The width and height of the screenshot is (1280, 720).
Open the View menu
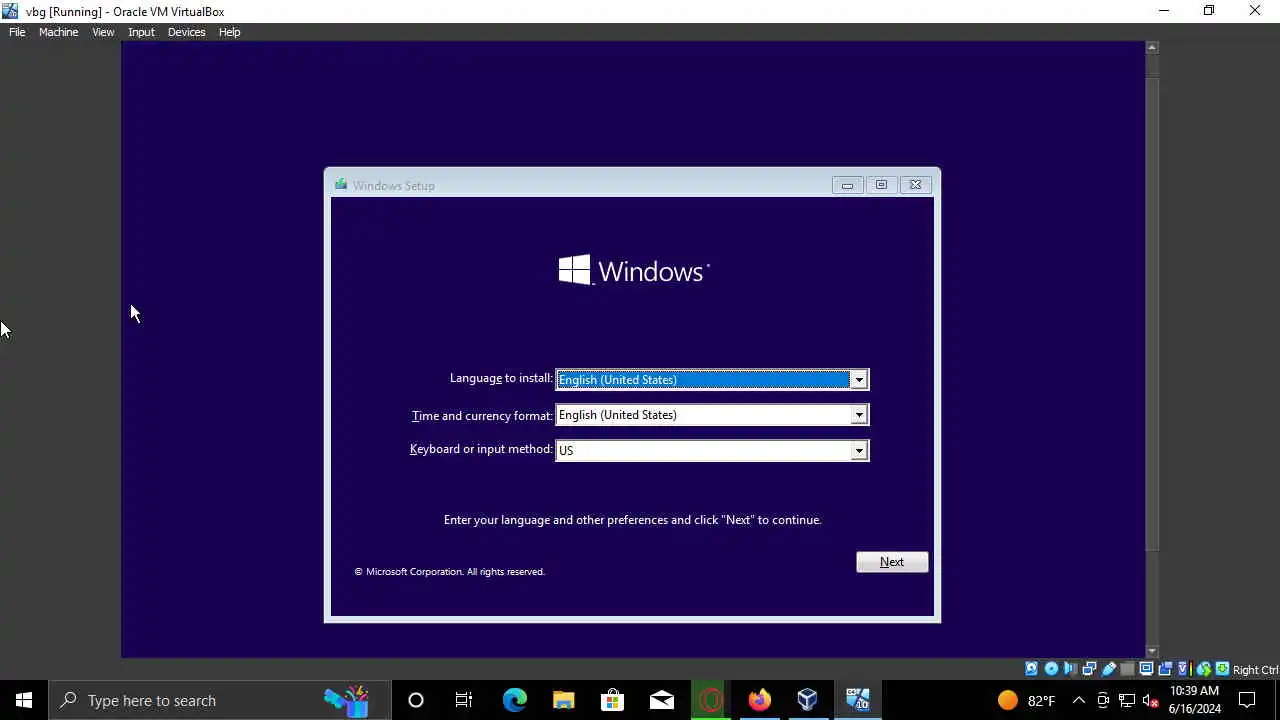[103, 32]
